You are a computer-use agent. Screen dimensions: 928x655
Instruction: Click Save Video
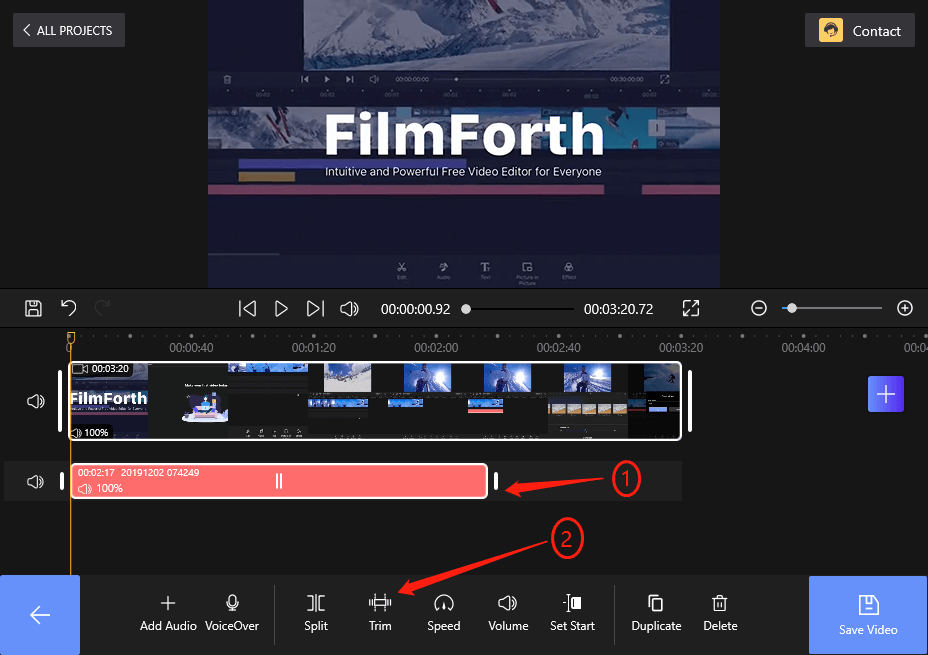(x=868, y=615)
